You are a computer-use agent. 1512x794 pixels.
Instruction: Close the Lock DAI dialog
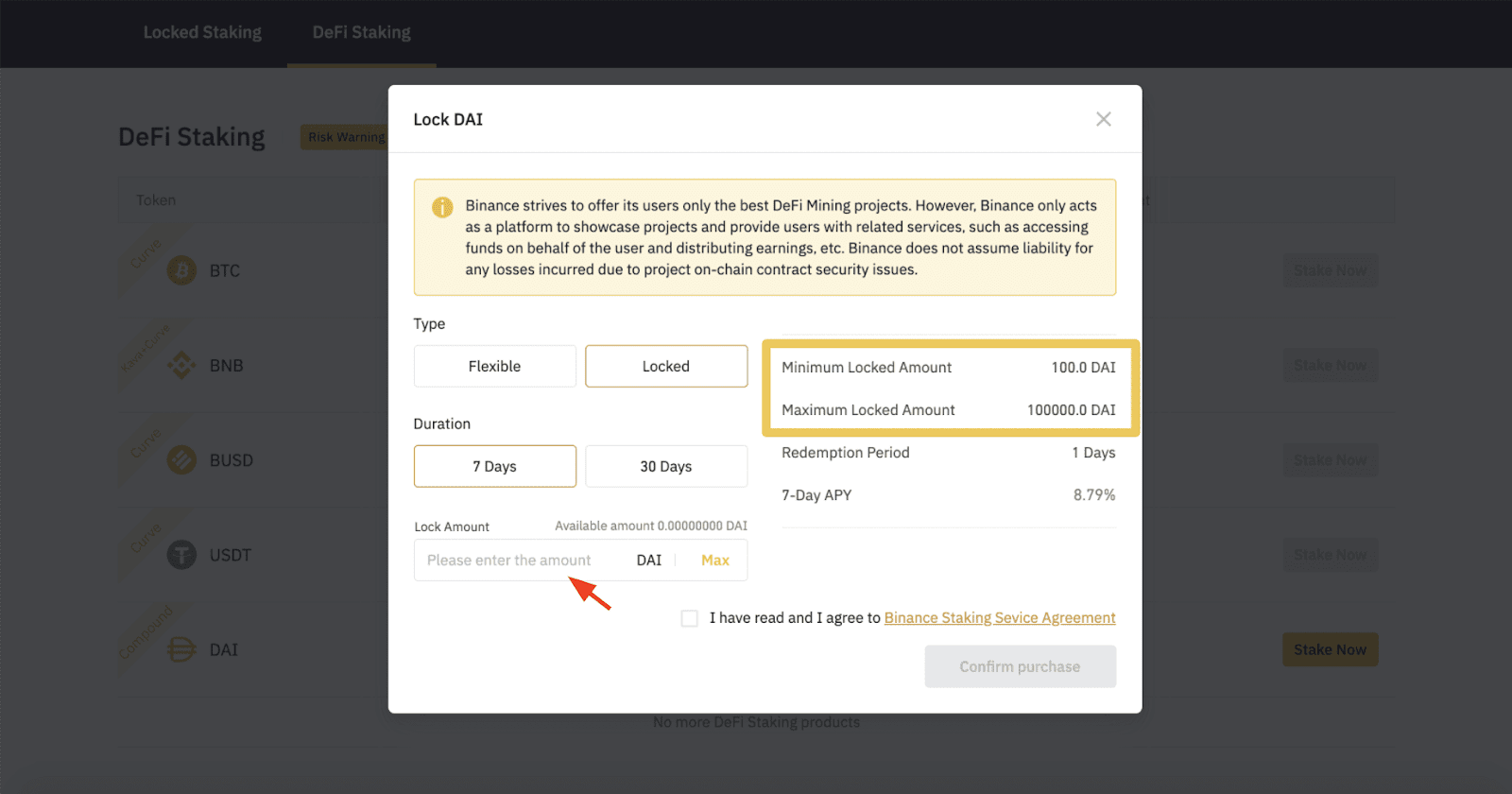coord(1103,119)
